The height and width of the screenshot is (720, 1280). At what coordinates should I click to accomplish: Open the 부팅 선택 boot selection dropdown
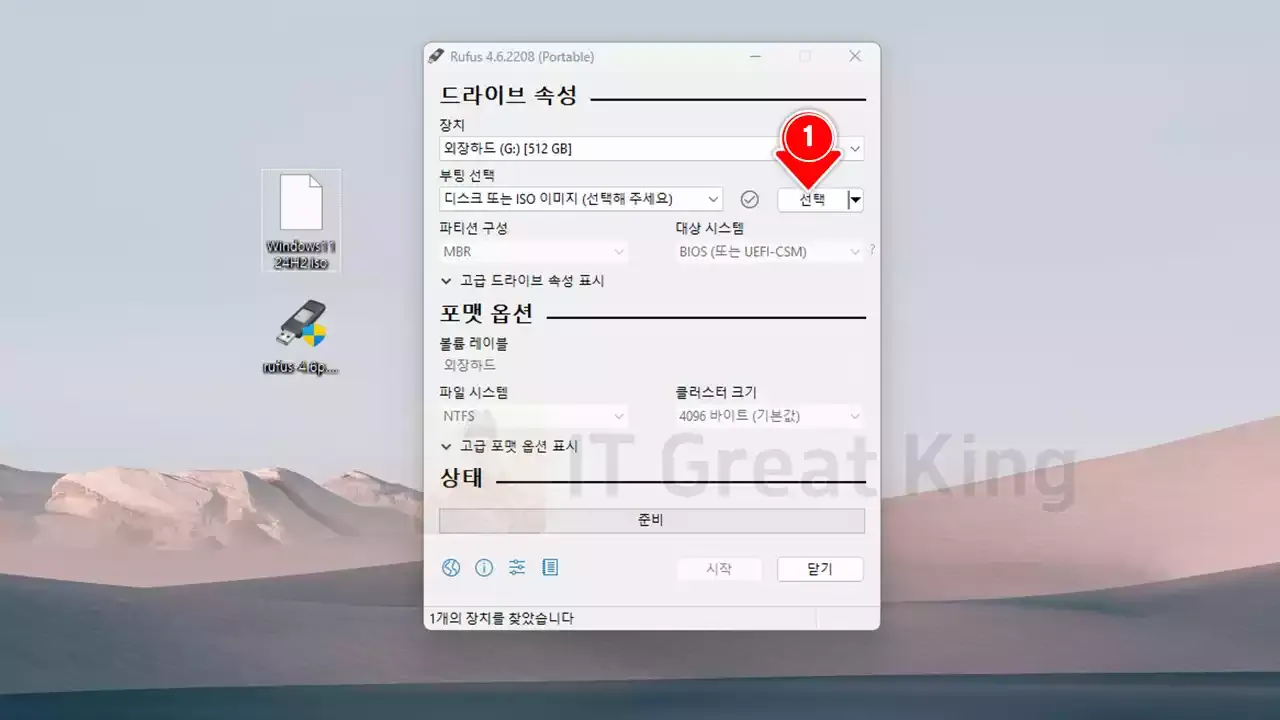(581, 199)
